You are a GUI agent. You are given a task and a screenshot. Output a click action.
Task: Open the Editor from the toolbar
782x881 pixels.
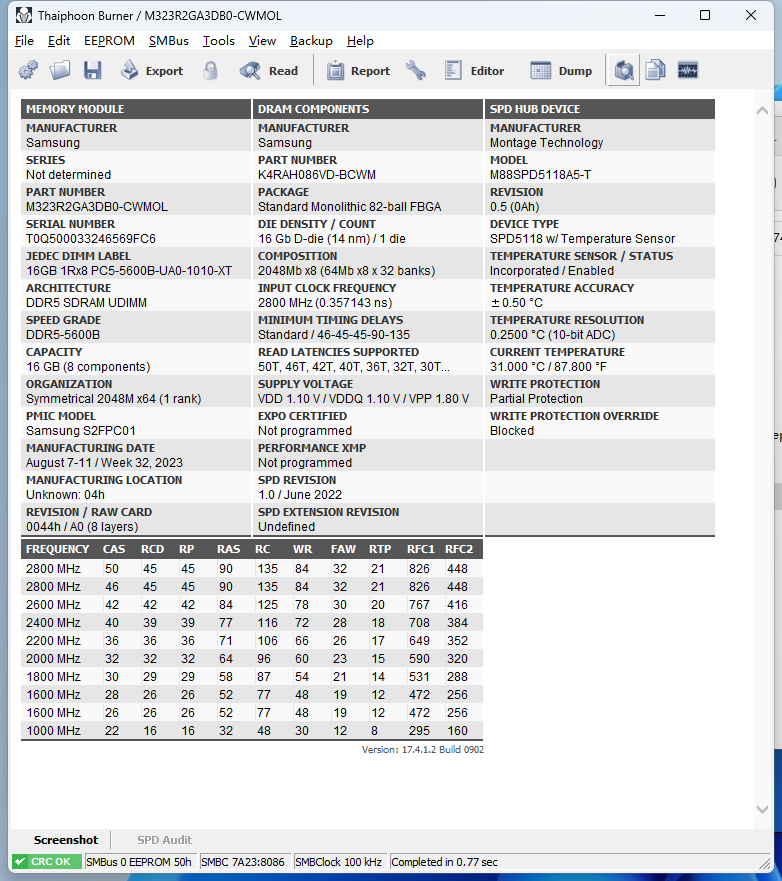coord(474,71)
